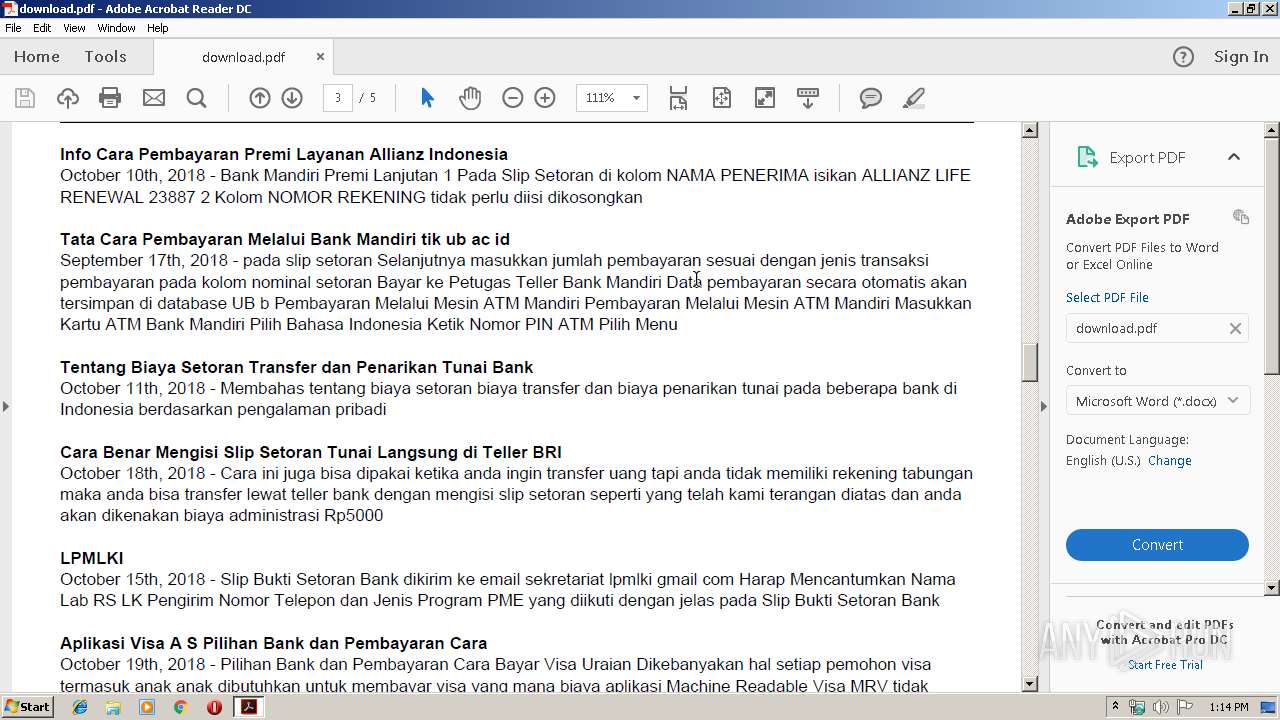Open the Help question mark icon
Screen dimensions: 1280x720
tap(1183, 57)
